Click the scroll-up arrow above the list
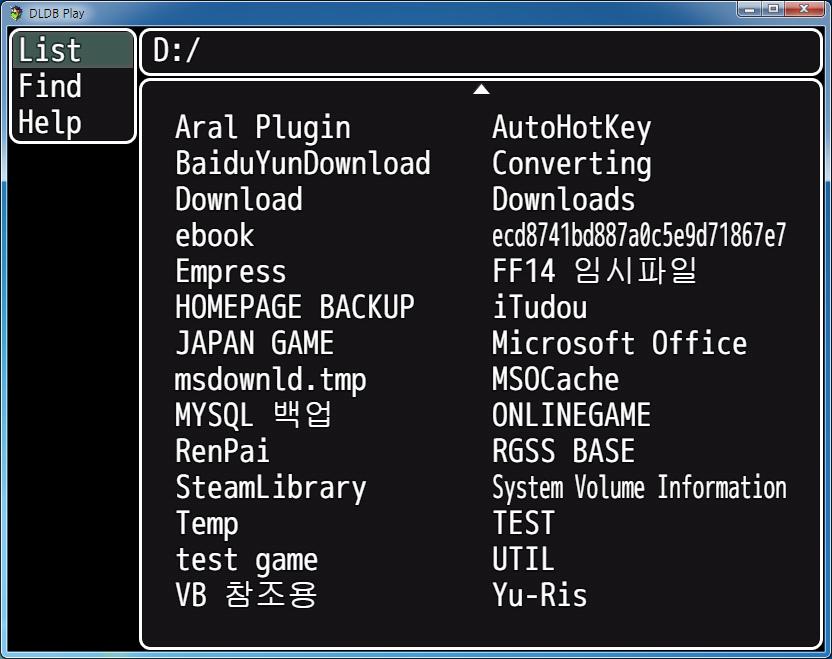 pos(481,88)
